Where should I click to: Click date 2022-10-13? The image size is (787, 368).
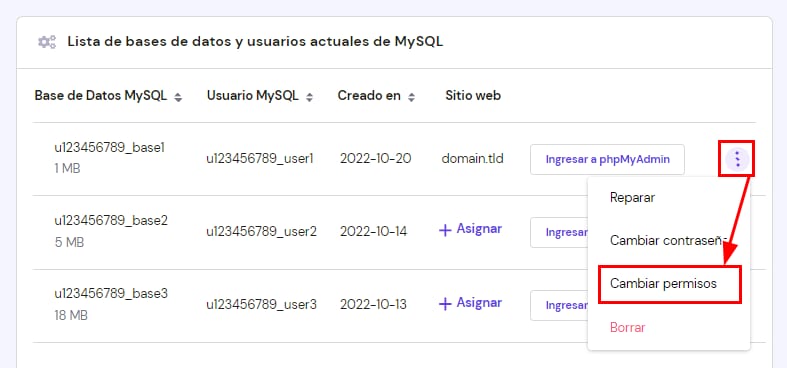pos(373,305)
